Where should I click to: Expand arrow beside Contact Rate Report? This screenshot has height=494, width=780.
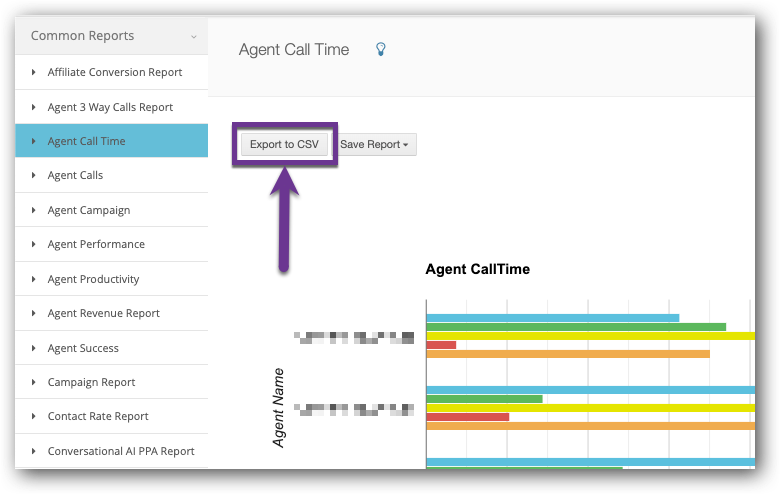point(33,416)
